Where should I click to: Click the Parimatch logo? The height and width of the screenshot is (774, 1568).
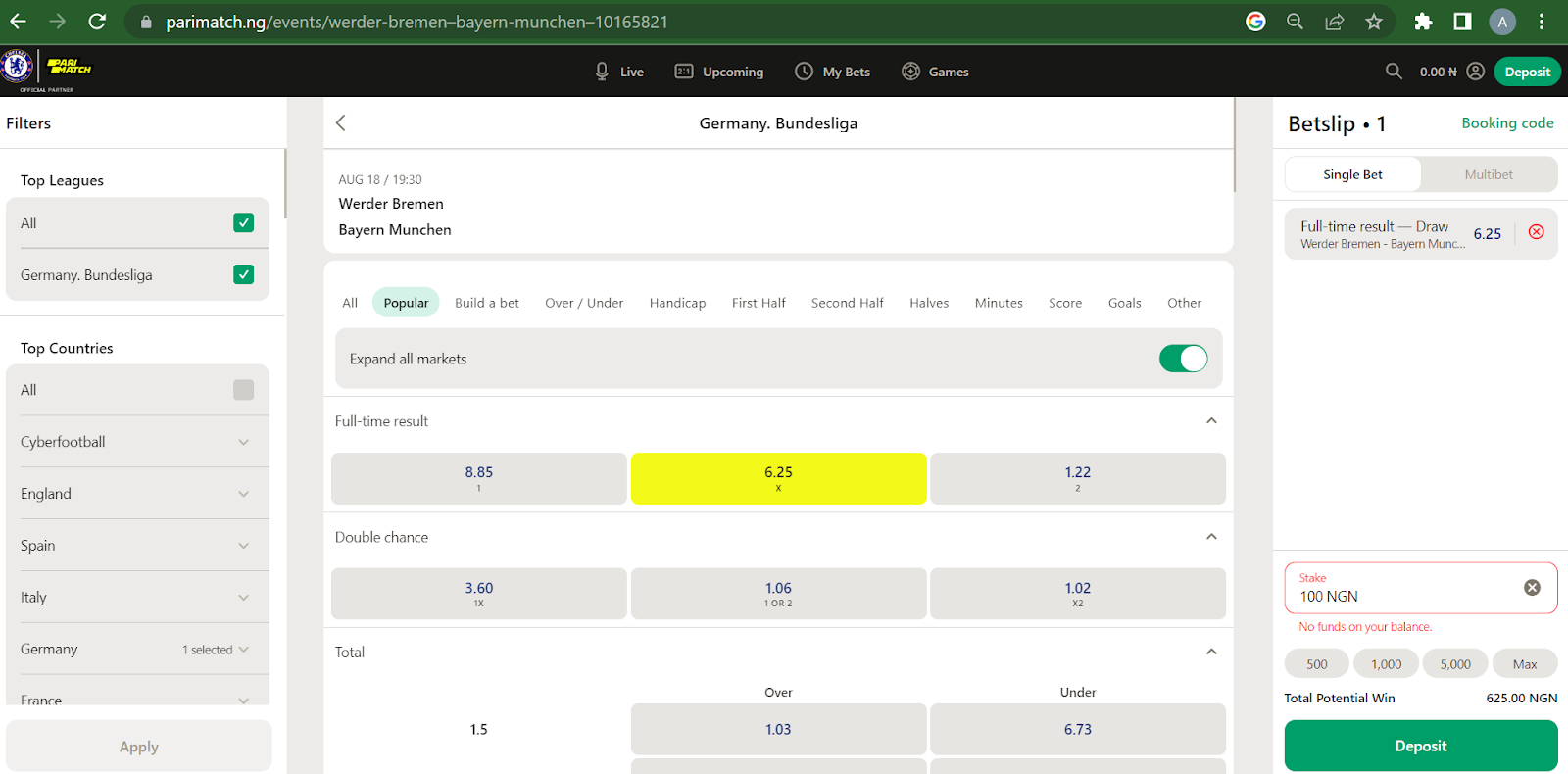pyautogui.click(x=70, y=67)
